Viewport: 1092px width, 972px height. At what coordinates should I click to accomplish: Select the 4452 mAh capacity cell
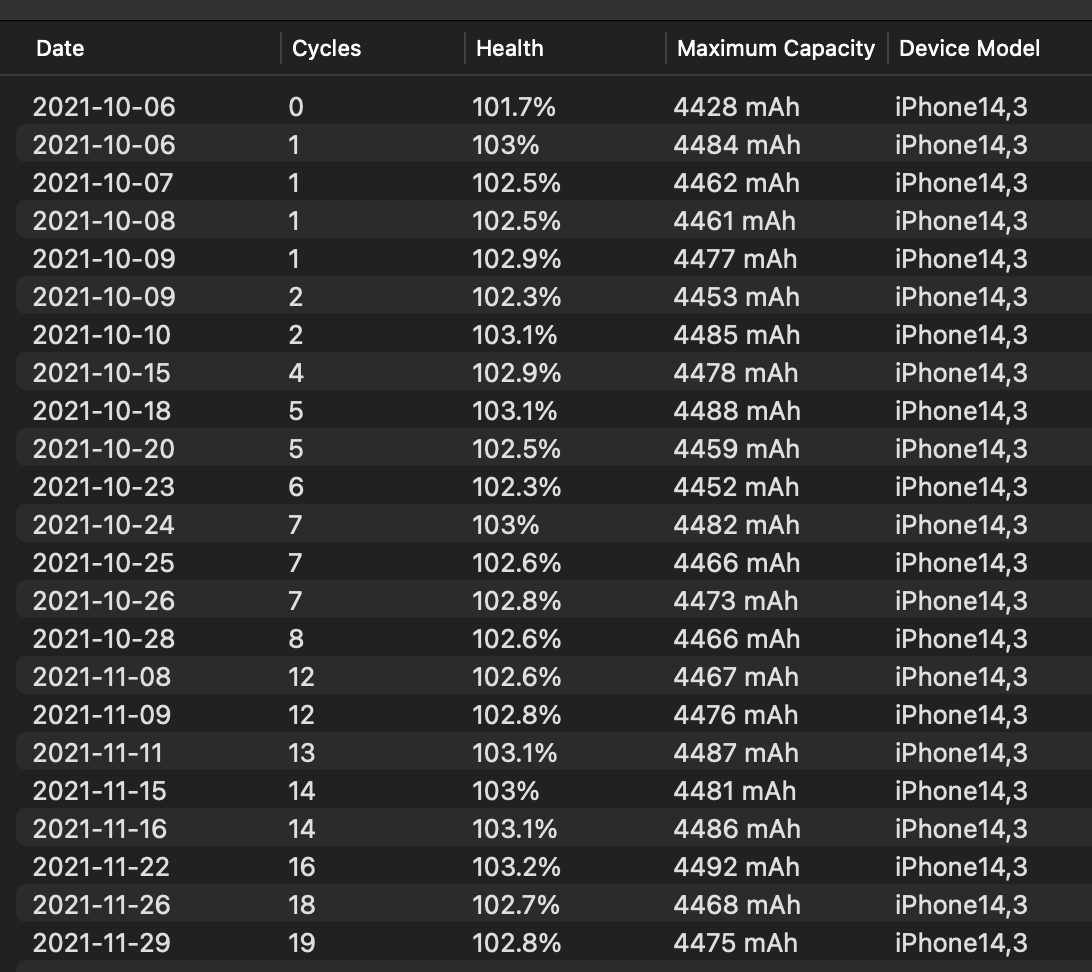736,487
